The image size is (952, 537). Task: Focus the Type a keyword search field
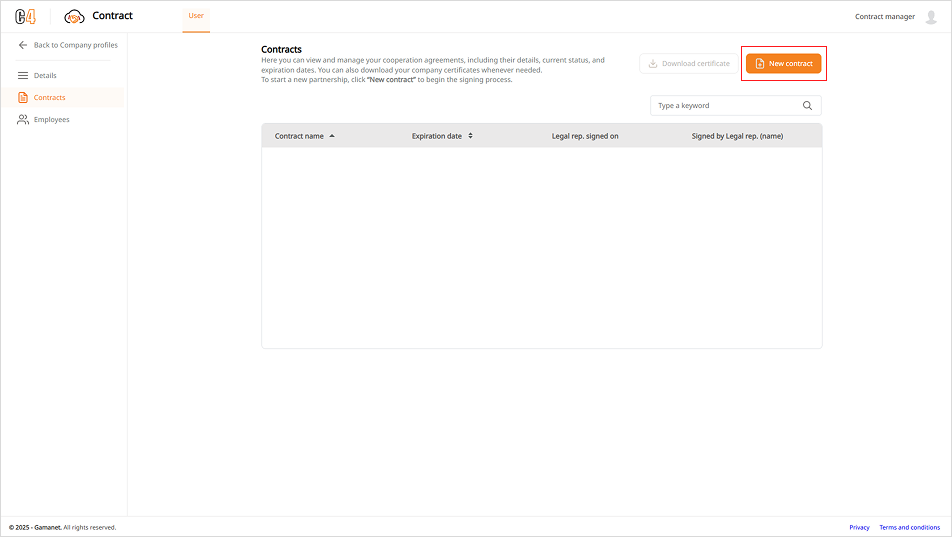(735, 106)
